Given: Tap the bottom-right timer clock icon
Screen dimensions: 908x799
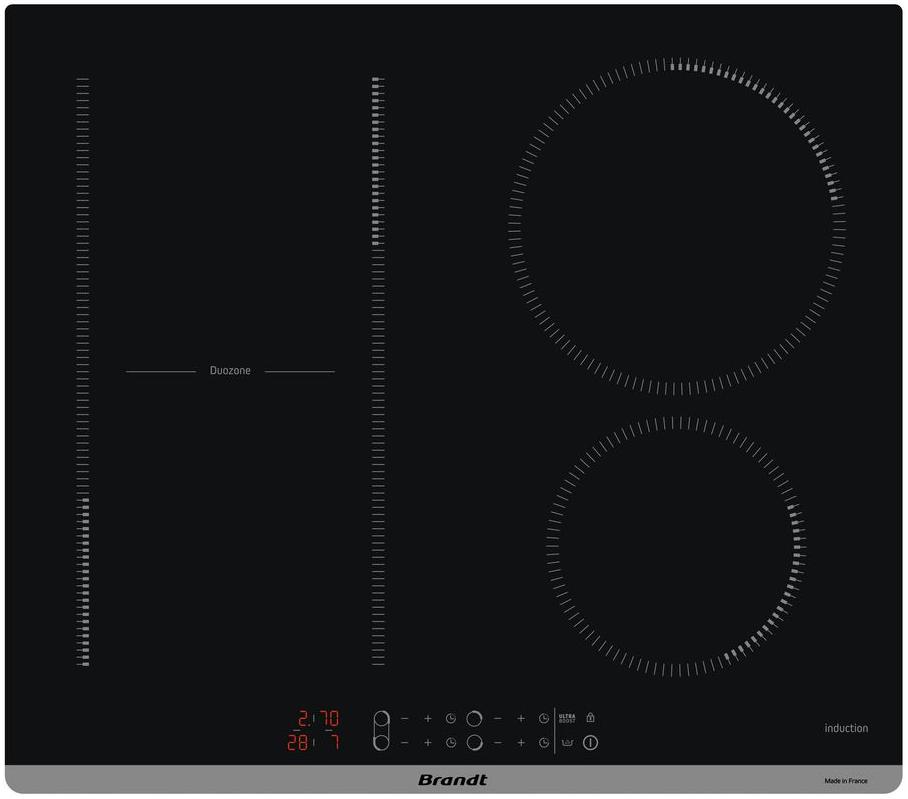Looking at the screenshot, I should (x=544, y=743).
